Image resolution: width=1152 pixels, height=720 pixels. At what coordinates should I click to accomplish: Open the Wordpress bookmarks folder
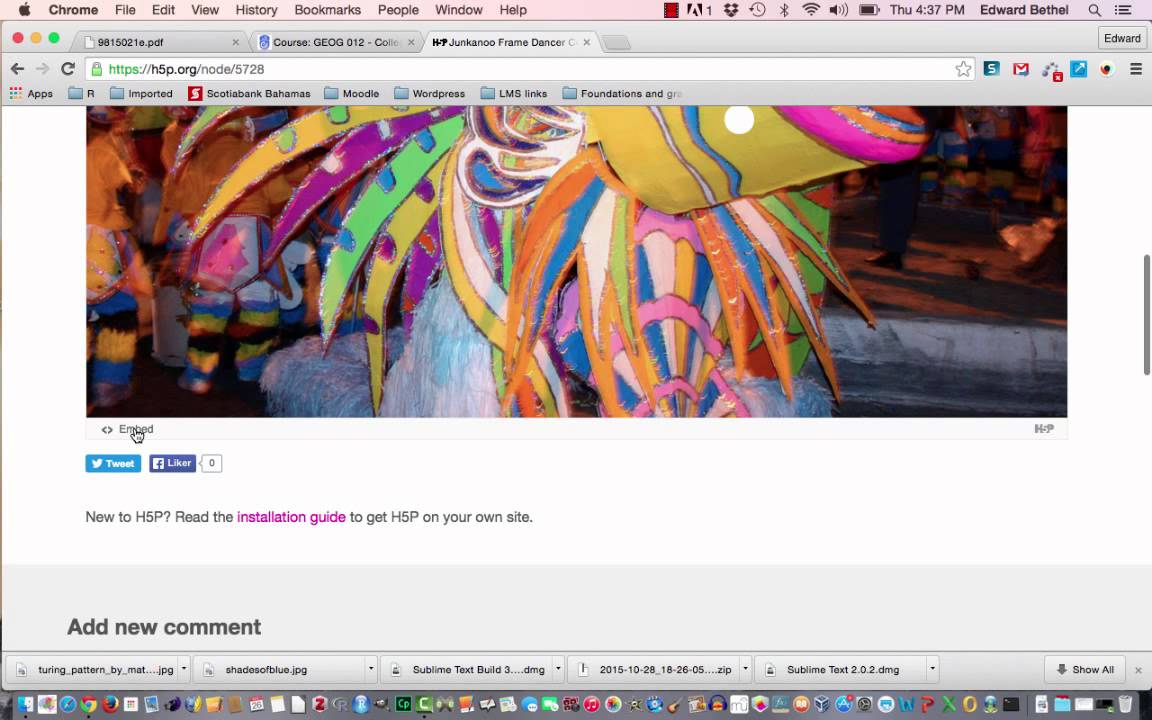430,93
